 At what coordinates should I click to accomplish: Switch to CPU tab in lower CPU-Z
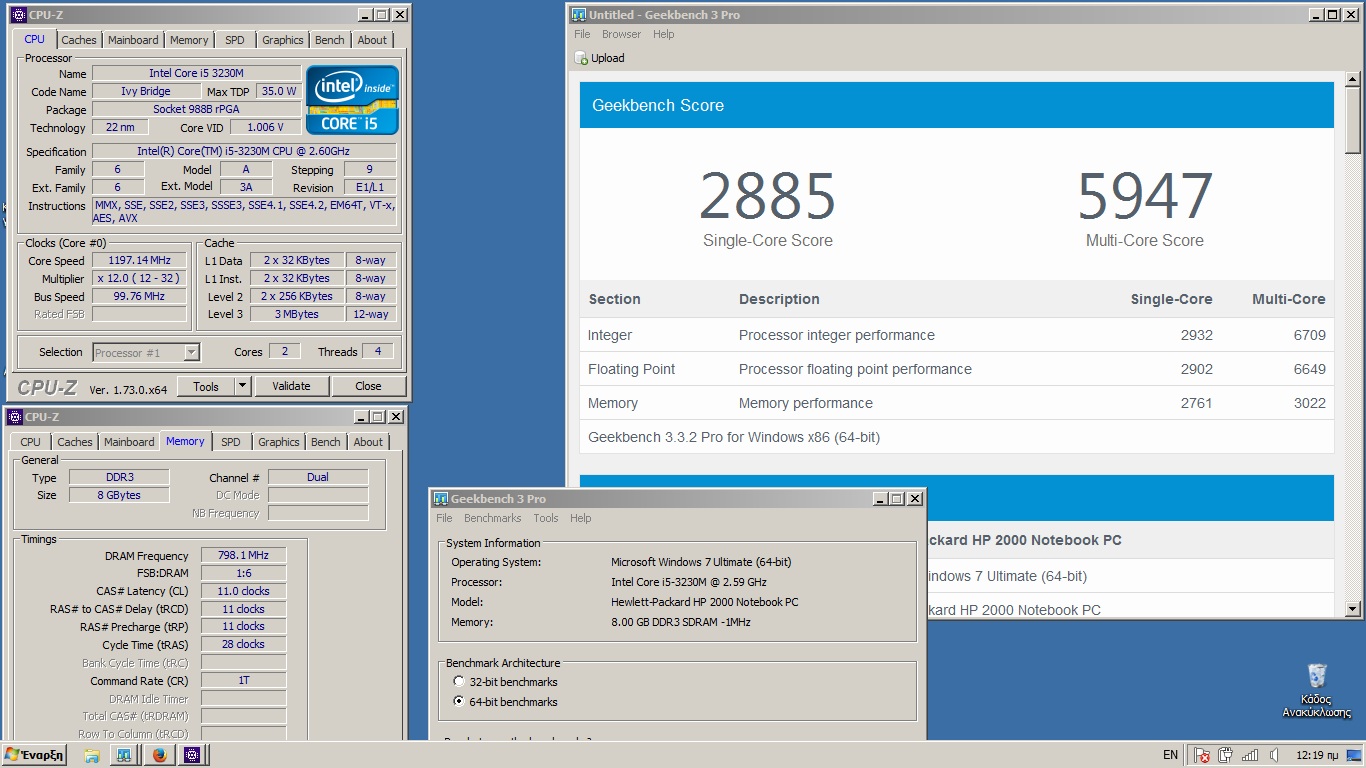point(31,442)
